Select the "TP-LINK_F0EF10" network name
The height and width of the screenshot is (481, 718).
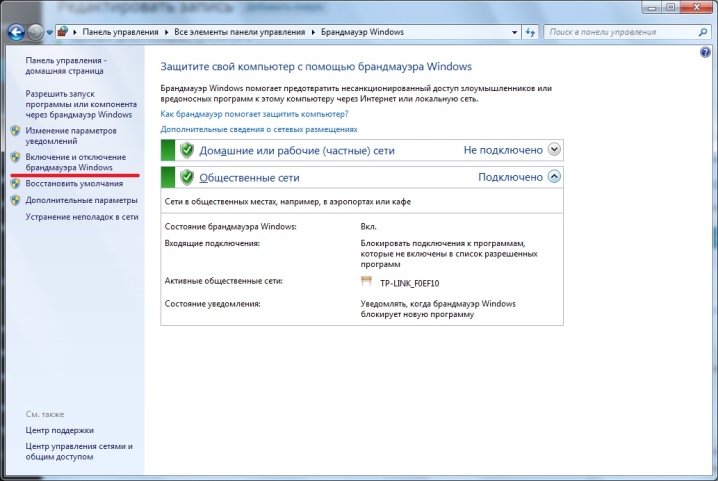click(x=409, y=283)
